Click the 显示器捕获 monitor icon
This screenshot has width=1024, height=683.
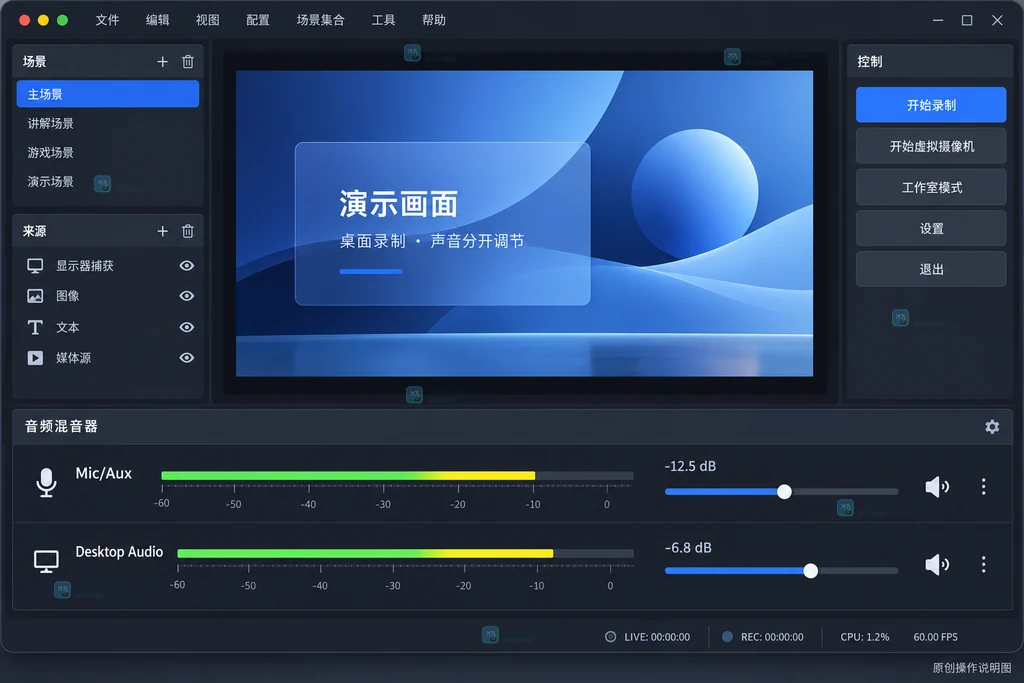pyautogui.click(x=35, y=266)
